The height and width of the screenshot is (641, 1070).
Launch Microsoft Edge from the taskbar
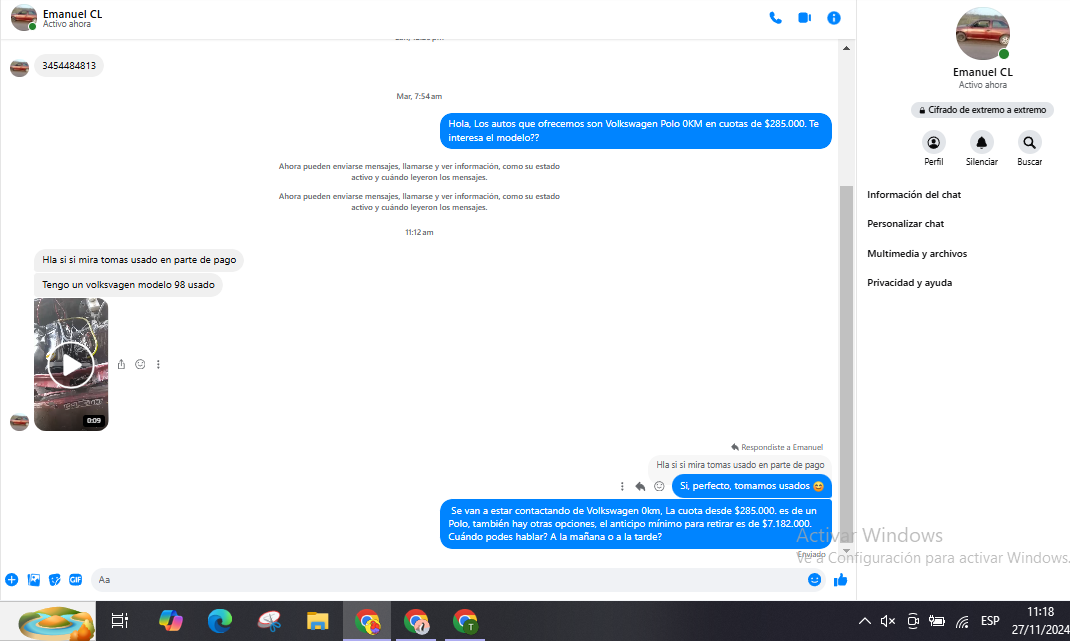pyautogui.click(x=219, y=621)
